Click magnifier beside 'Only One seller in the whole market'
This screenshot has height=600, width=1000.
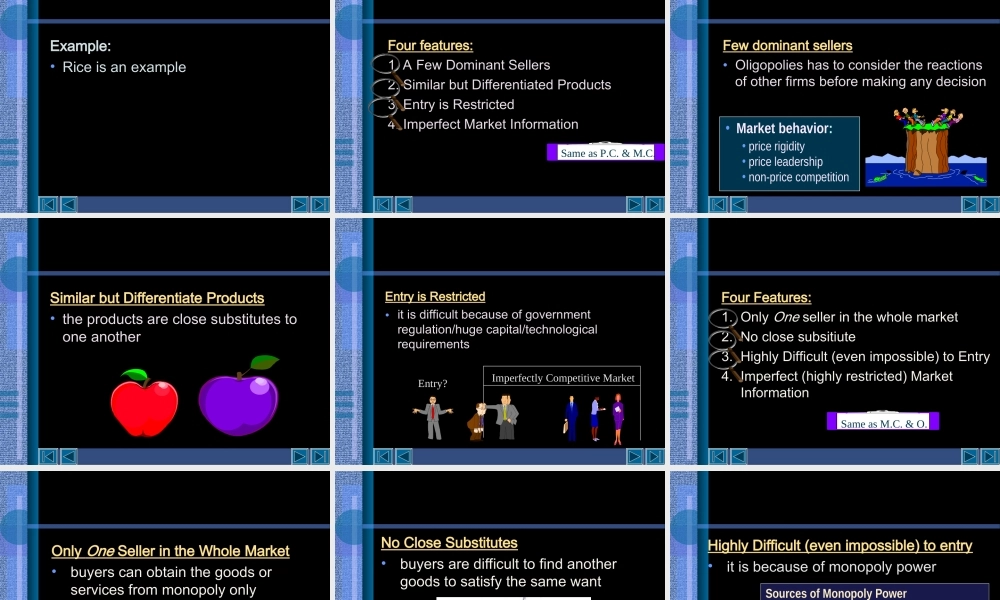pyautogui.click(x=724, y=318)
